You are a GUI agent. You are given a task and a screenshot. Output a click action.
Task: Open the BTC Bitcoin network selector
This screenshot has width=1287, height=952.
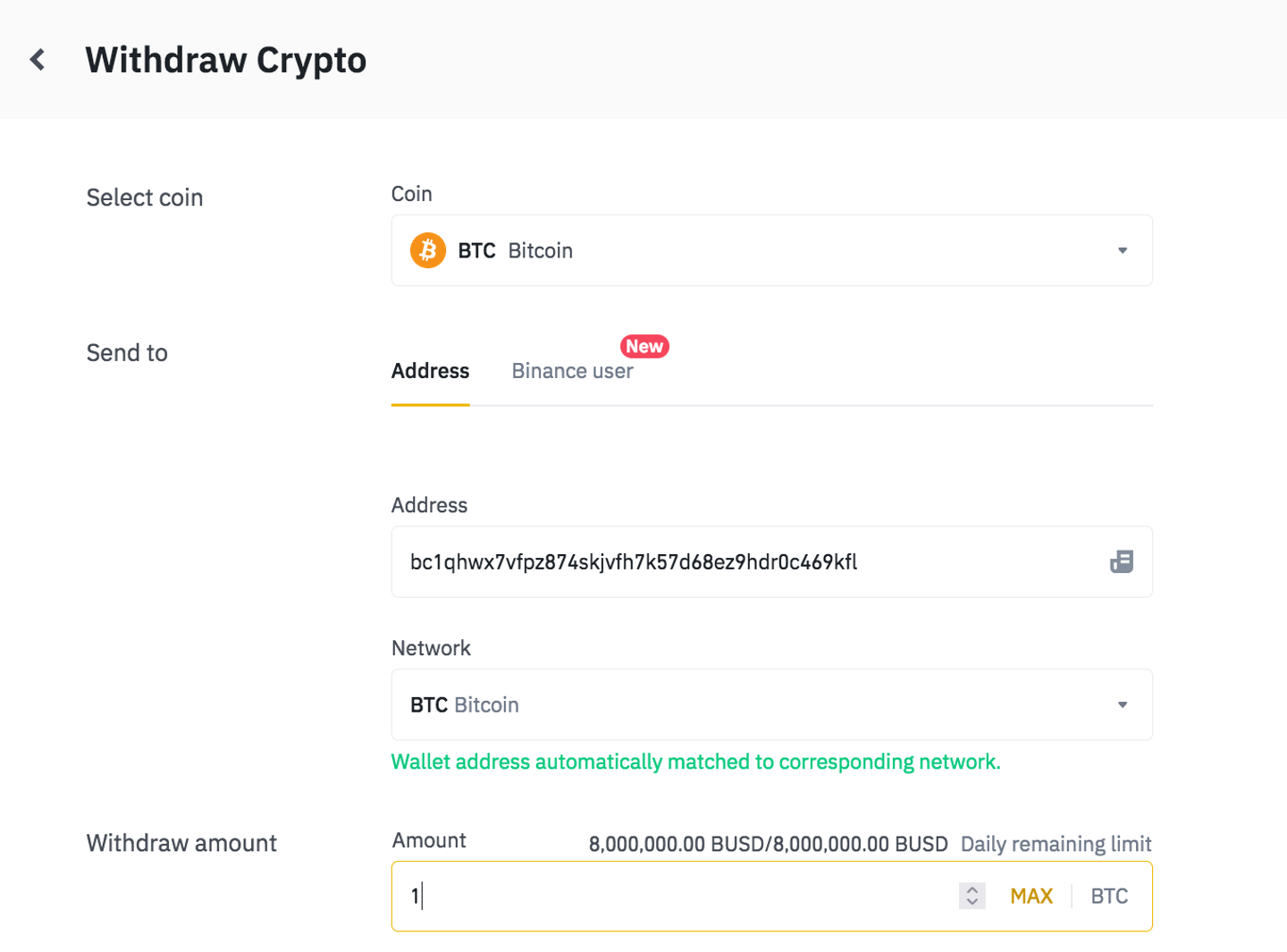click(x=715, y=704)
